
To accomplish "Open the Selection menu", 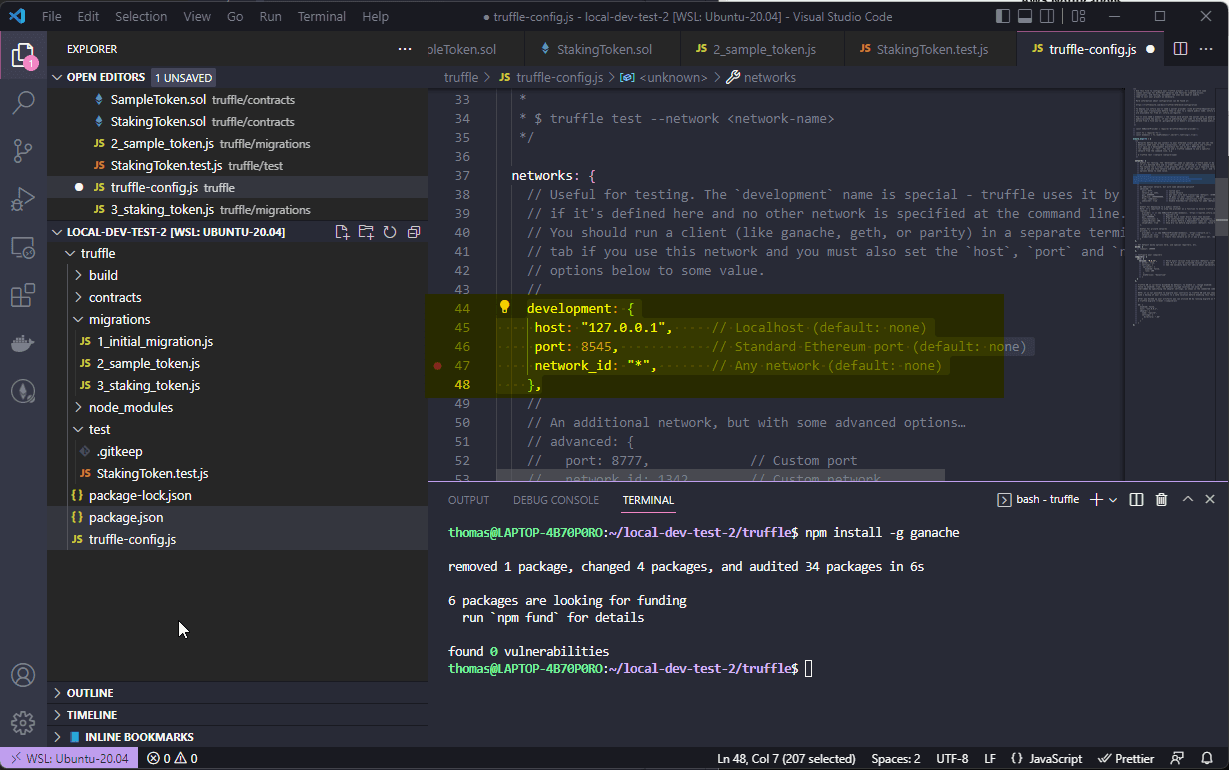I will pyautogui.click(x=141, y=16).
